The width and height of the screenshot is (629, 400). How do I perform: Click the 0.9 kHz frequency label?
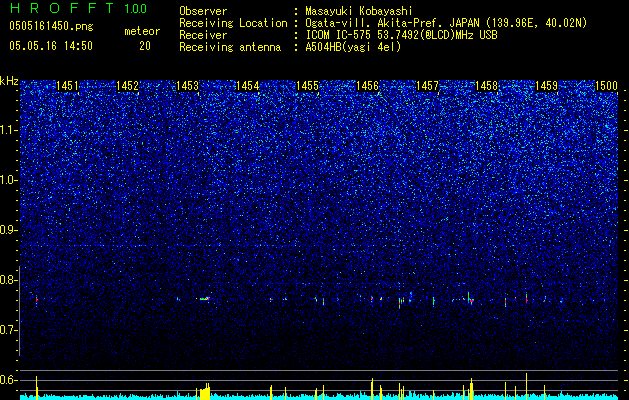pos(9,230)
